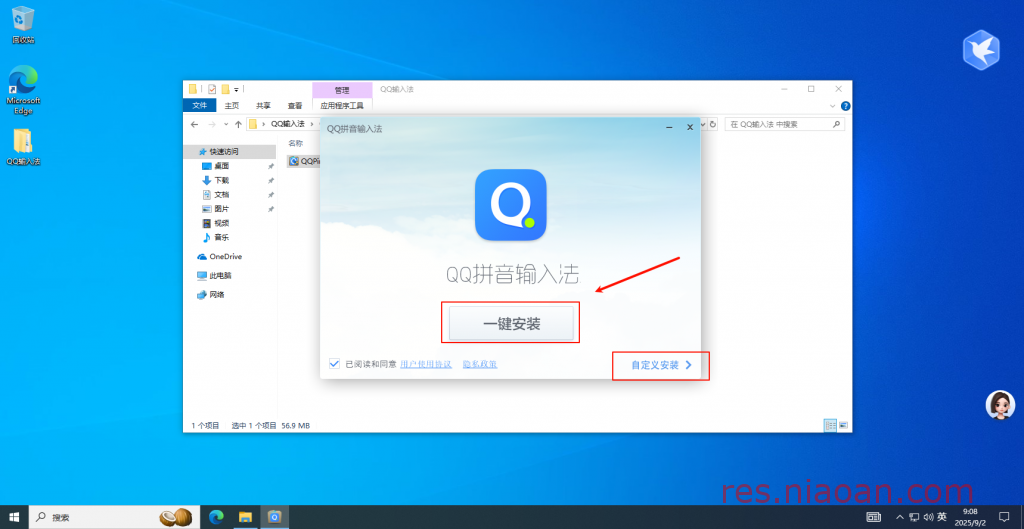Click the Explorer forward arrow
This screenshot has width=1024, height=529.
tap(212, 124)
